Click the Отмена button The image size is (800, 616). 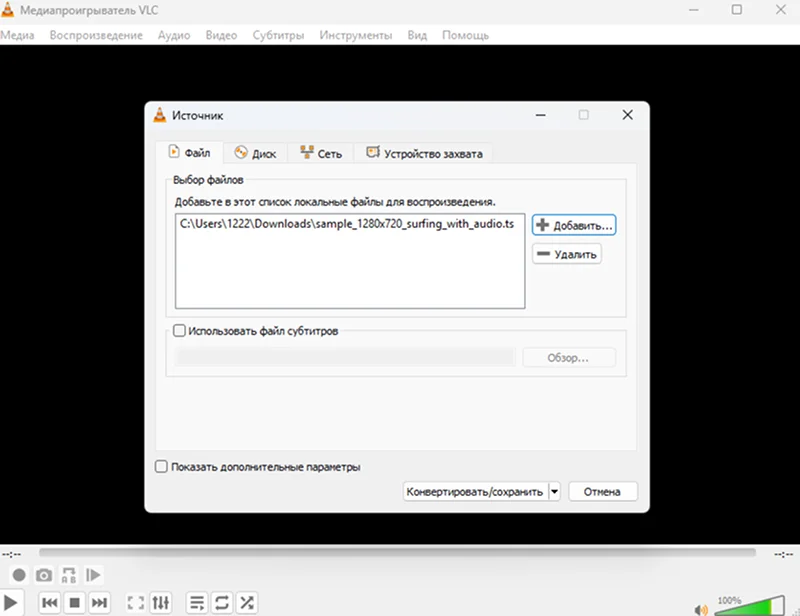[x=603, y=491]
